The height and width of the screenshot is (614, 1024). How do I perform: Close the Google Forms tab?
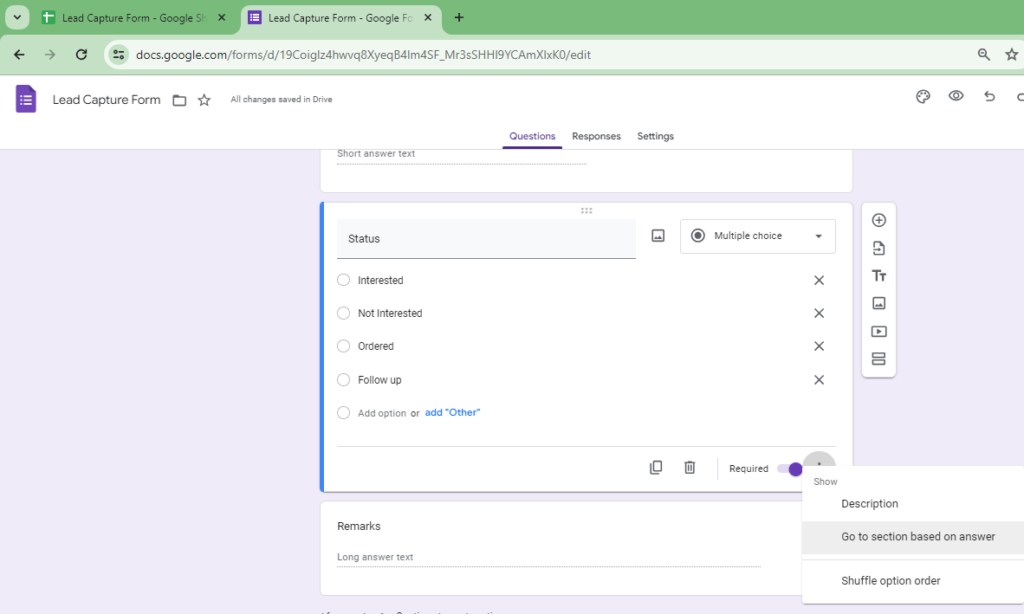[428, 18]
